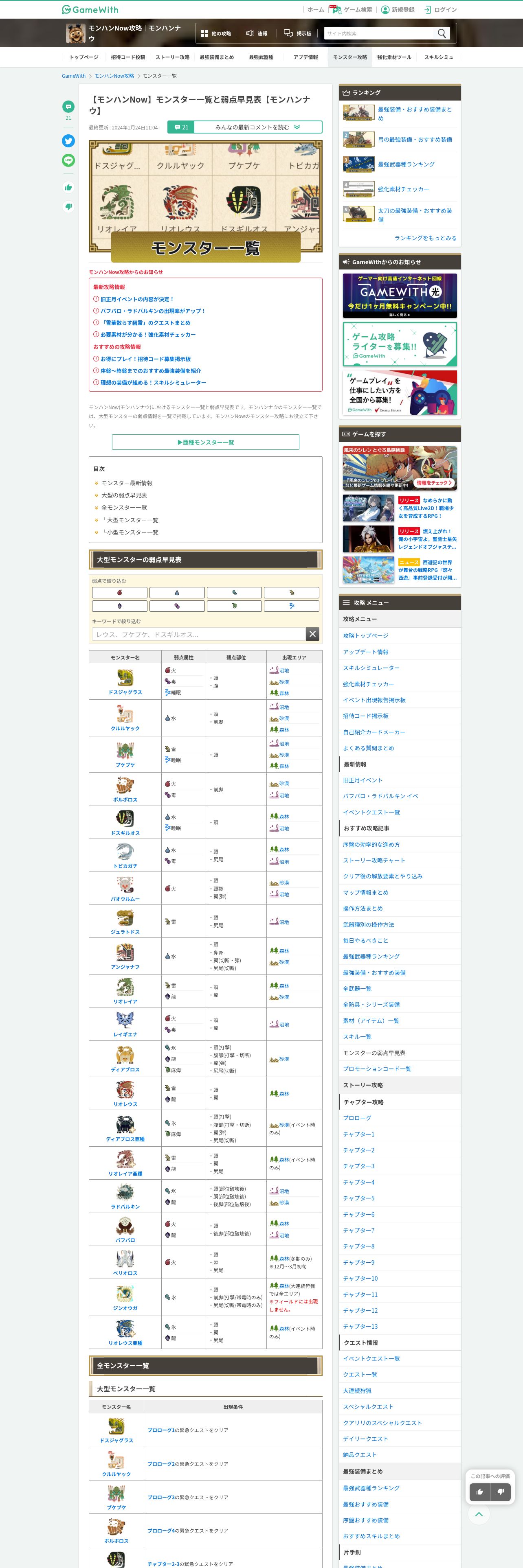Image resolution: width=523 pixels, height=1568 pixels.
Task: Open ジンオウガ monster icon
Action: pyautogui.click(x=125, y=1294)
